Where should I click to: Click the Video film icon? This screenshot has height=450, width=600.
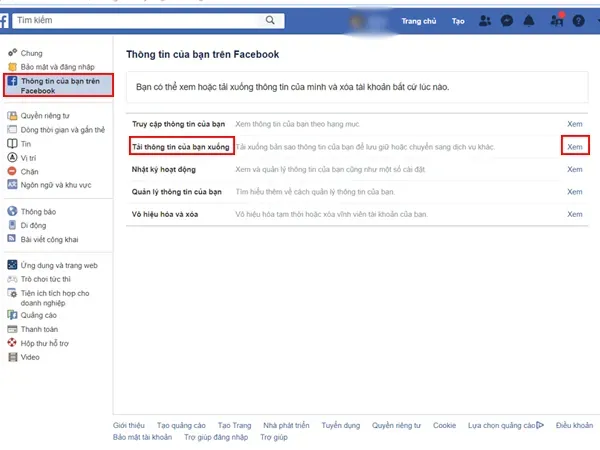tap(13, 357)
